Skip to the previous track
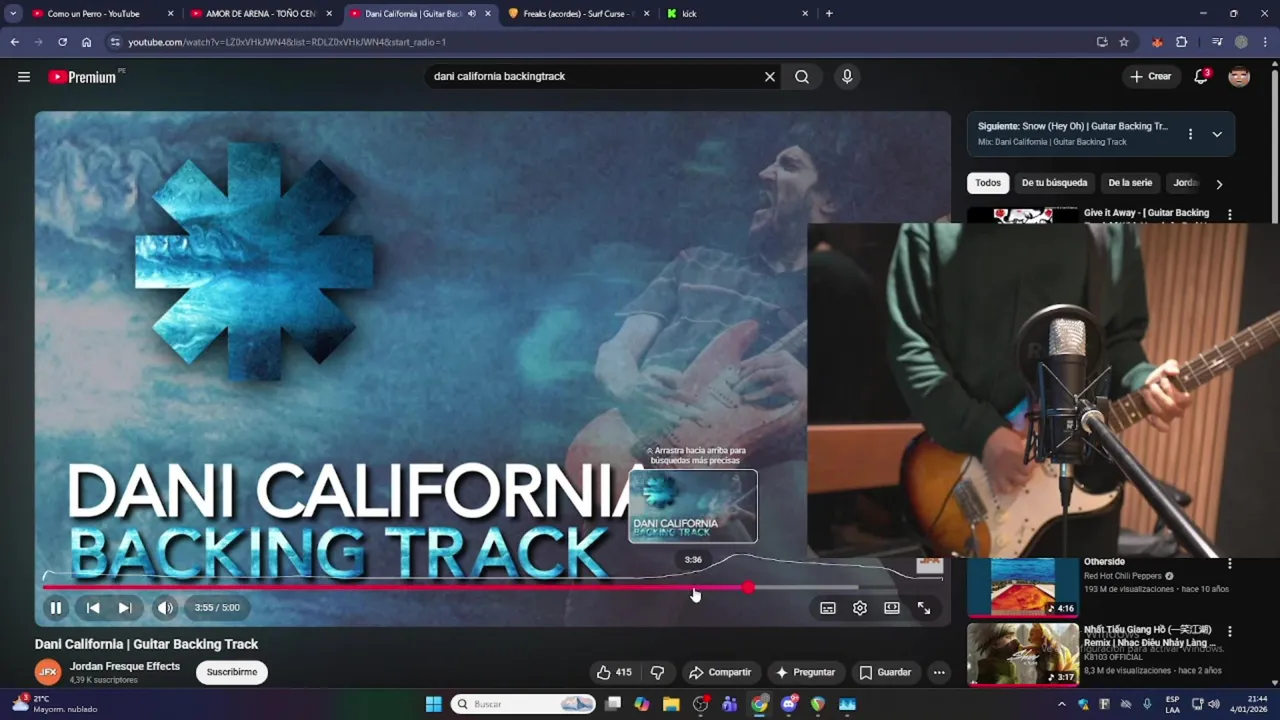Screen dimensions: 1280x720 pos(93,608)
